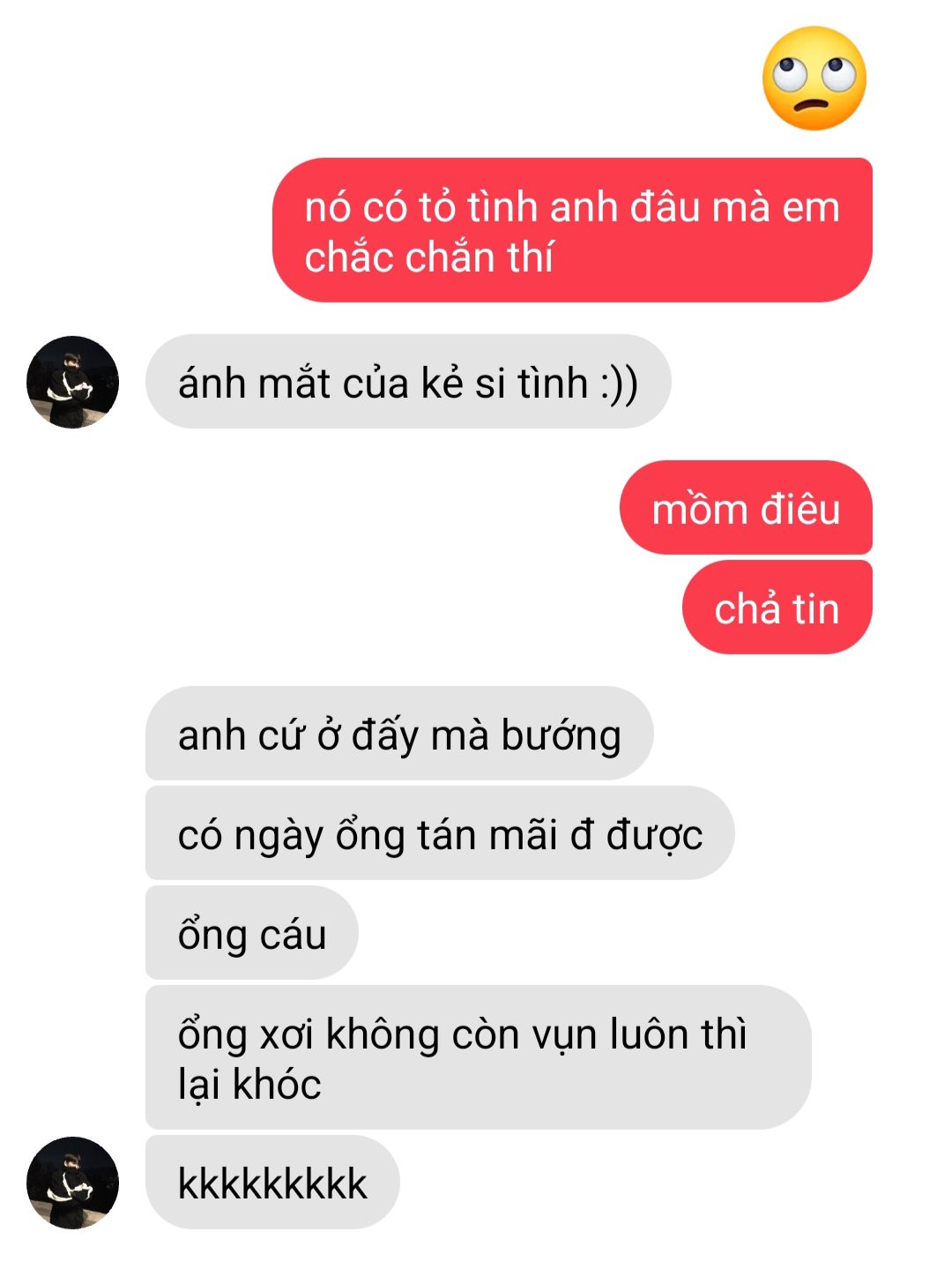This screenshot has width=952, height=1277.
Task: Tap the message "có ngày ổng tán mãi đ được"
Action: 440,833
